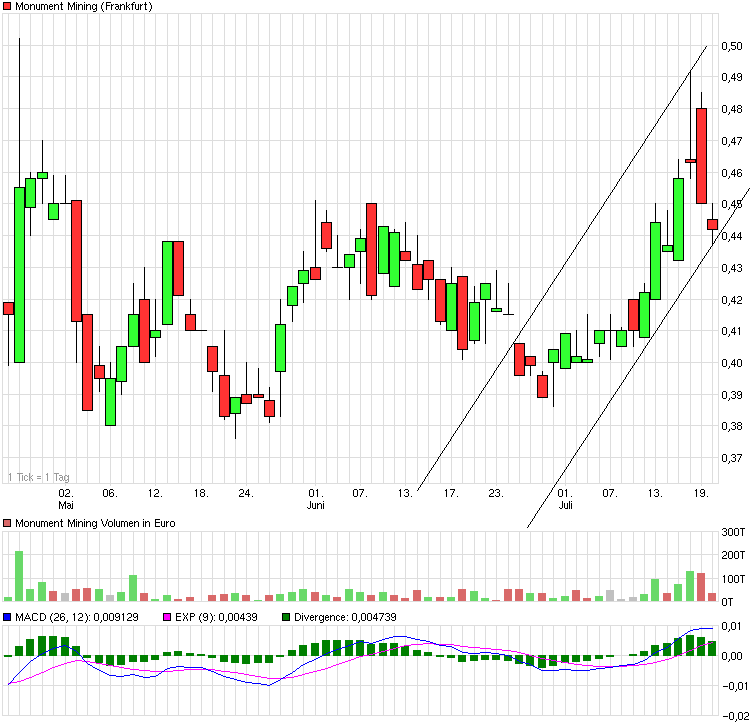This screenshot has height=724, width=750.
Task: Click the 0,41 price axis label
Action: tap(732, 331)
